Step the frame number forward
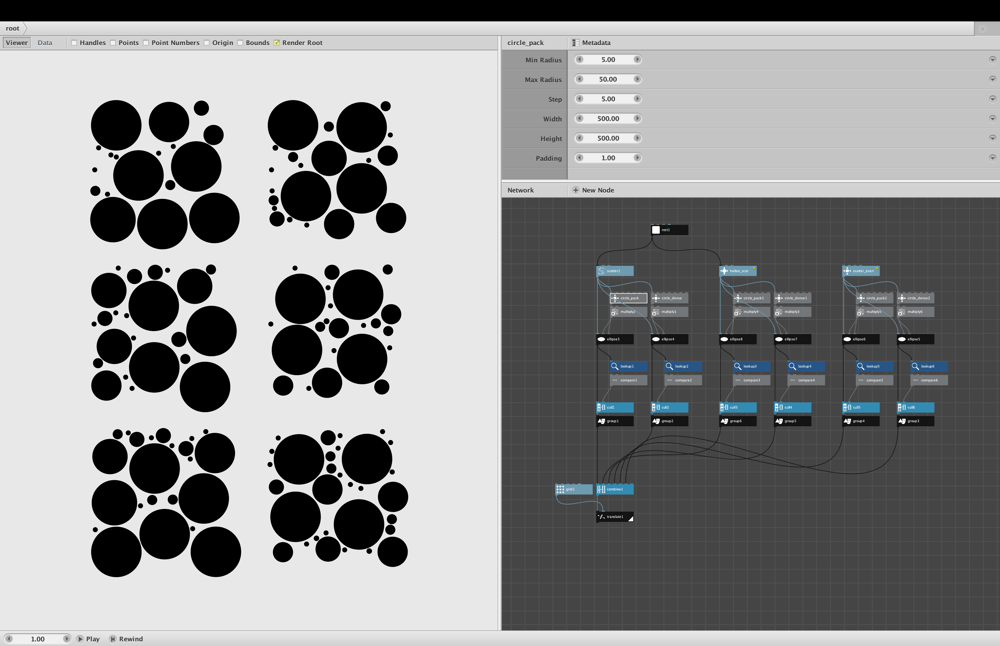This screenshot has width=1000, height=646. pyautogui.click(x=66, y=638)
